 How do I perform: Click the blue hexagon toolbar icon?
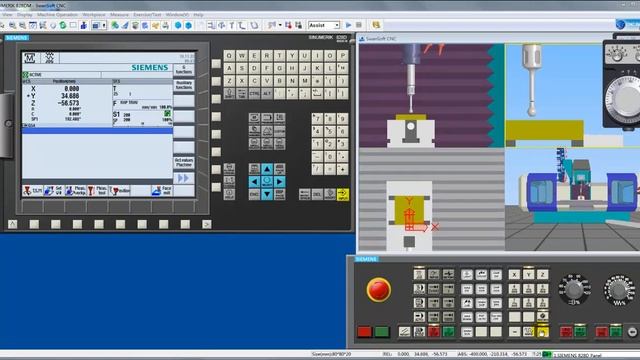pyautogui.click(x=188, y=25)
